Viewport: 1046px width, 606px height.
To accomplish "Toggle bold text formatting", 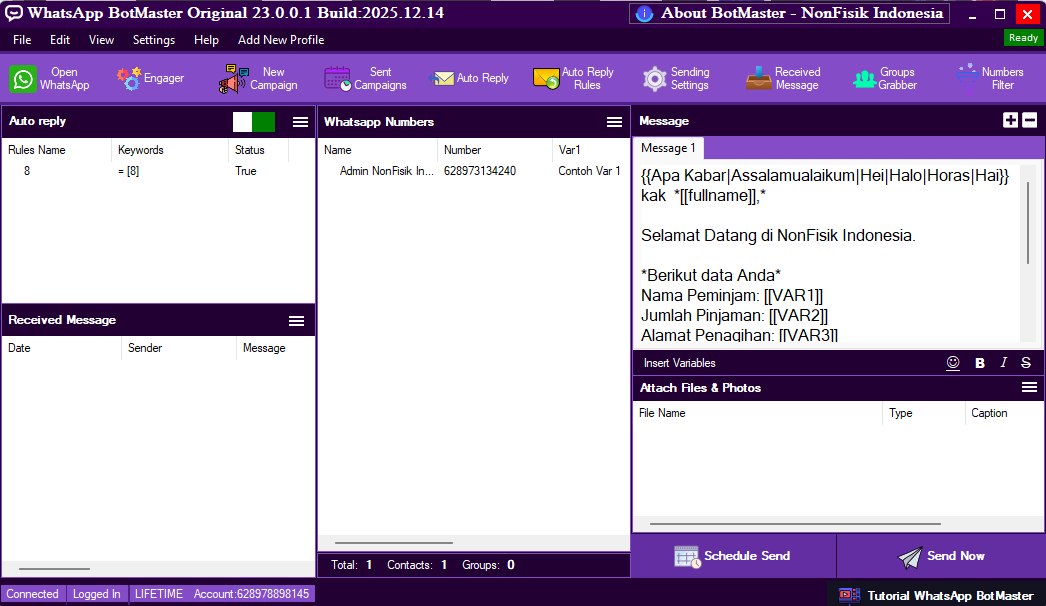I will tap(980, 363).
